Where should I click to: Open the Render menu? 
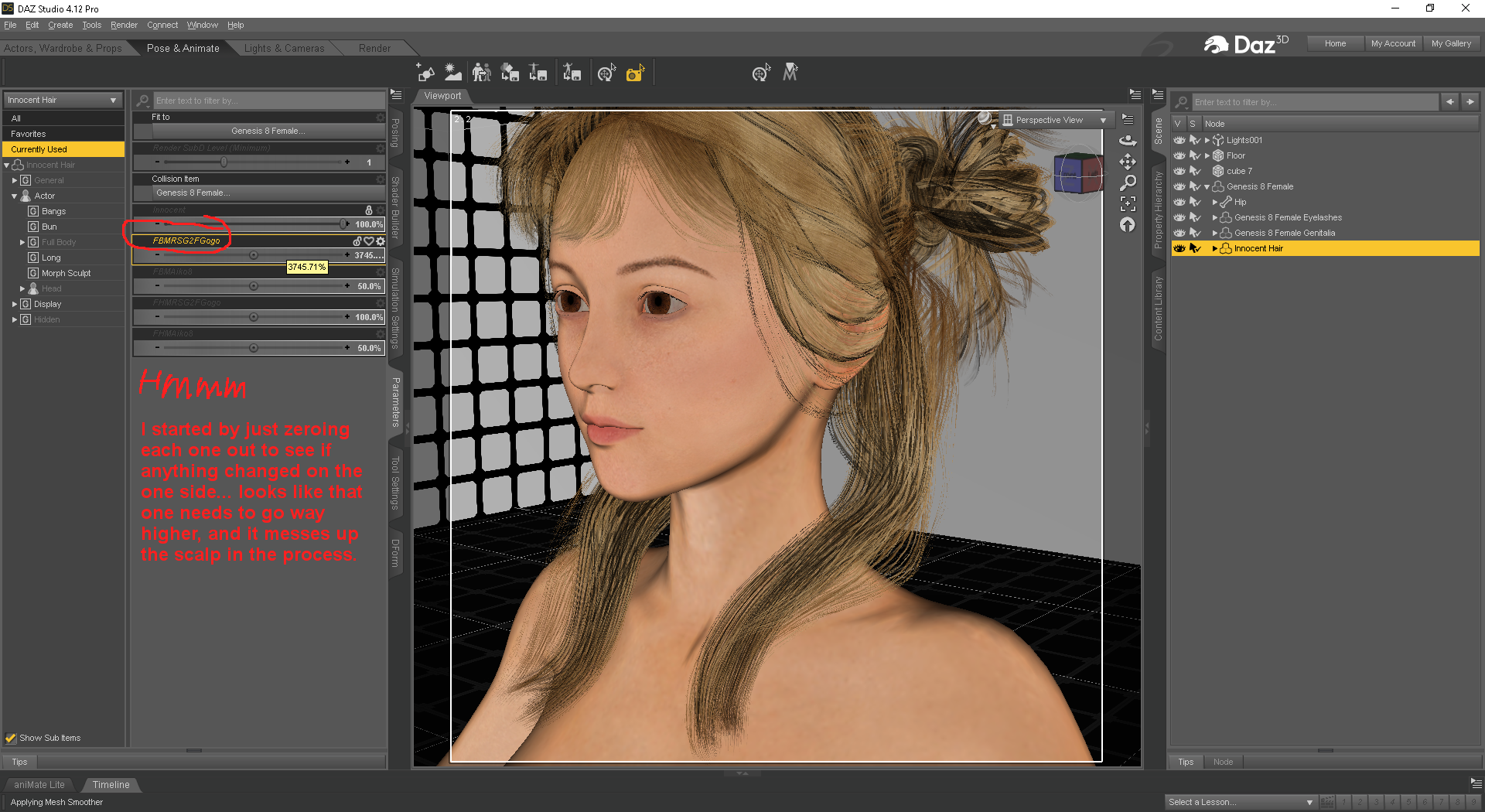click(124, 25)
